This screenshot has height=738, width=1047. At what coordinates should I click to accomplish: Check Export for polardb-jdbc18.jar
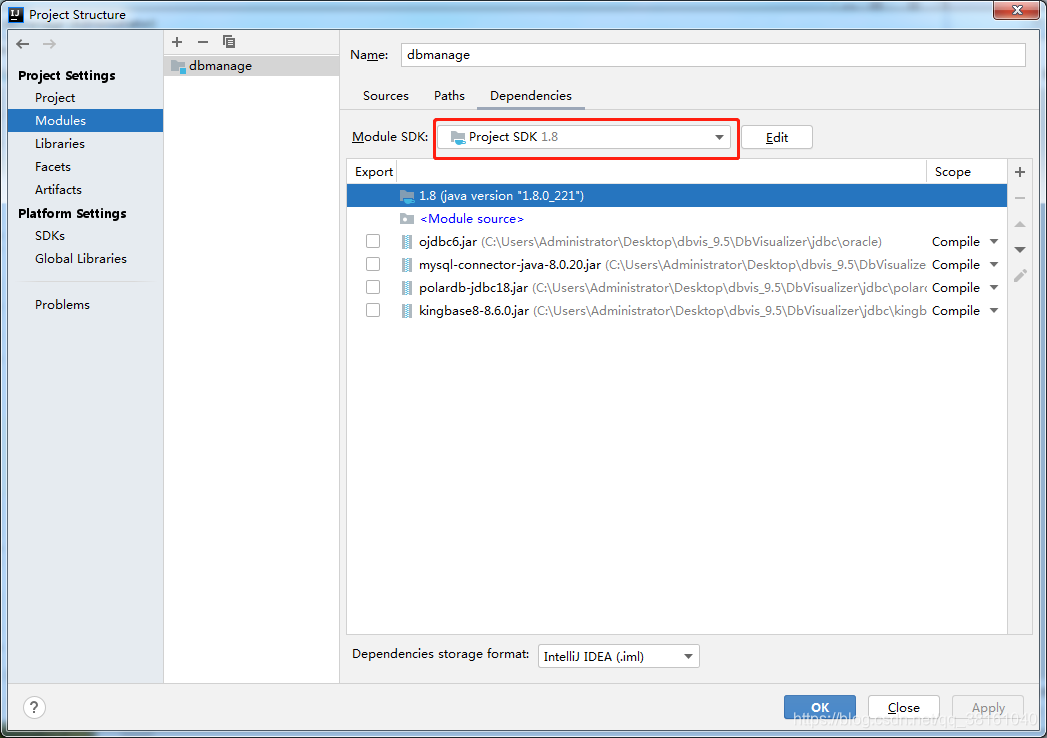373,287
